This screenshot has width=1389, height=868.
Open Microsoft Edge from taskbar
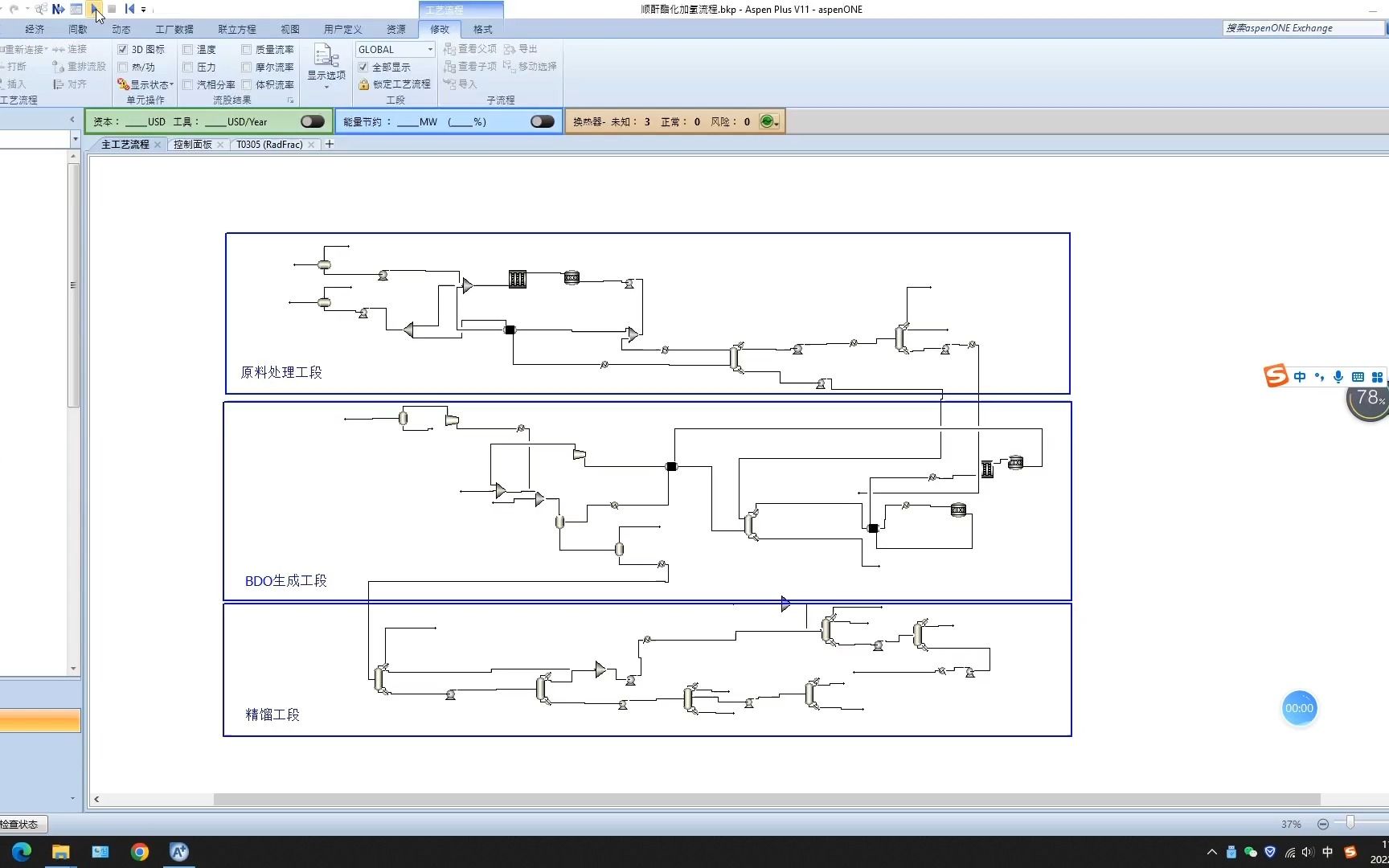pyautogui.click(x=22, y=852)
